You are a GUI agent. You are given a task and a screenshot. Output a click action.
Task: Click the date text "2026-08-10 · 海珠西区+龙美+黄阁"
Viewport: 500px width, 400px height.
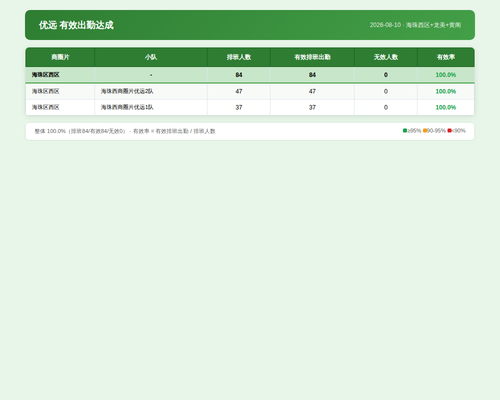tap(415, 25)
